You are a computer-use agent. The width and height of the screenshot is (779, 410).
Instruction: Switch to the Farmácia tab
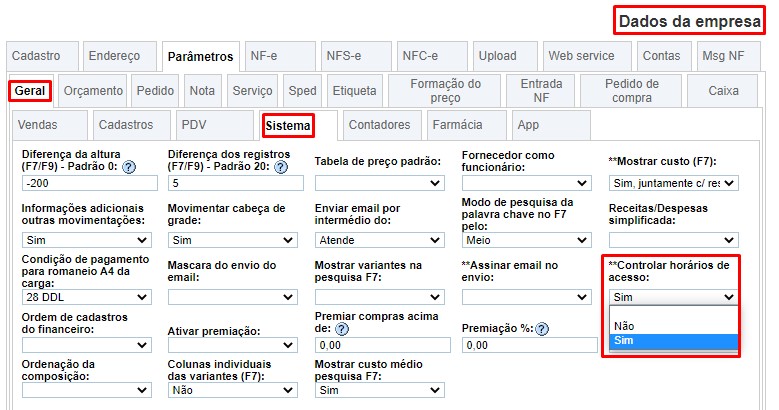(x=466, y=125)
